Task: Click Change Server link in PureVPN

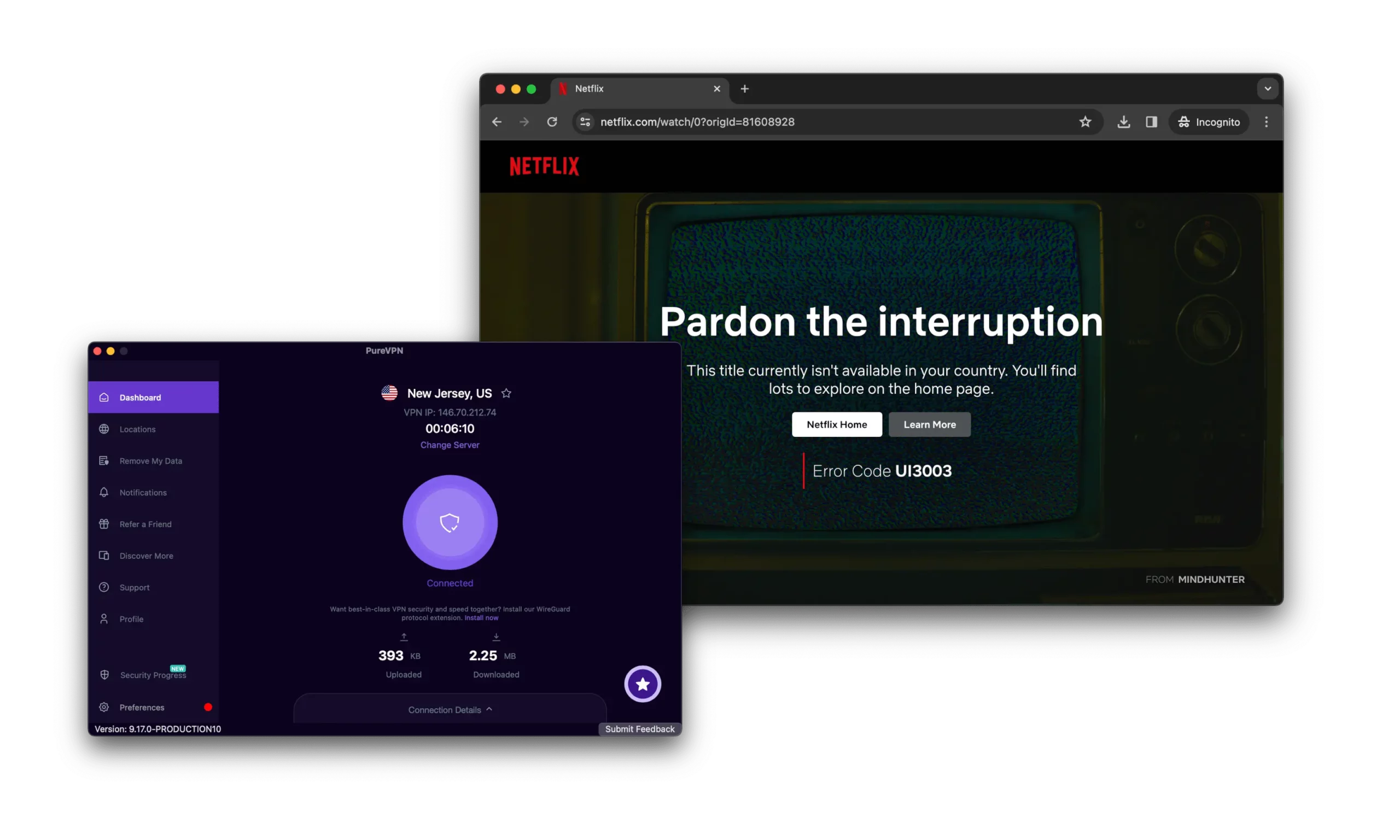Action: click(450, 444)
